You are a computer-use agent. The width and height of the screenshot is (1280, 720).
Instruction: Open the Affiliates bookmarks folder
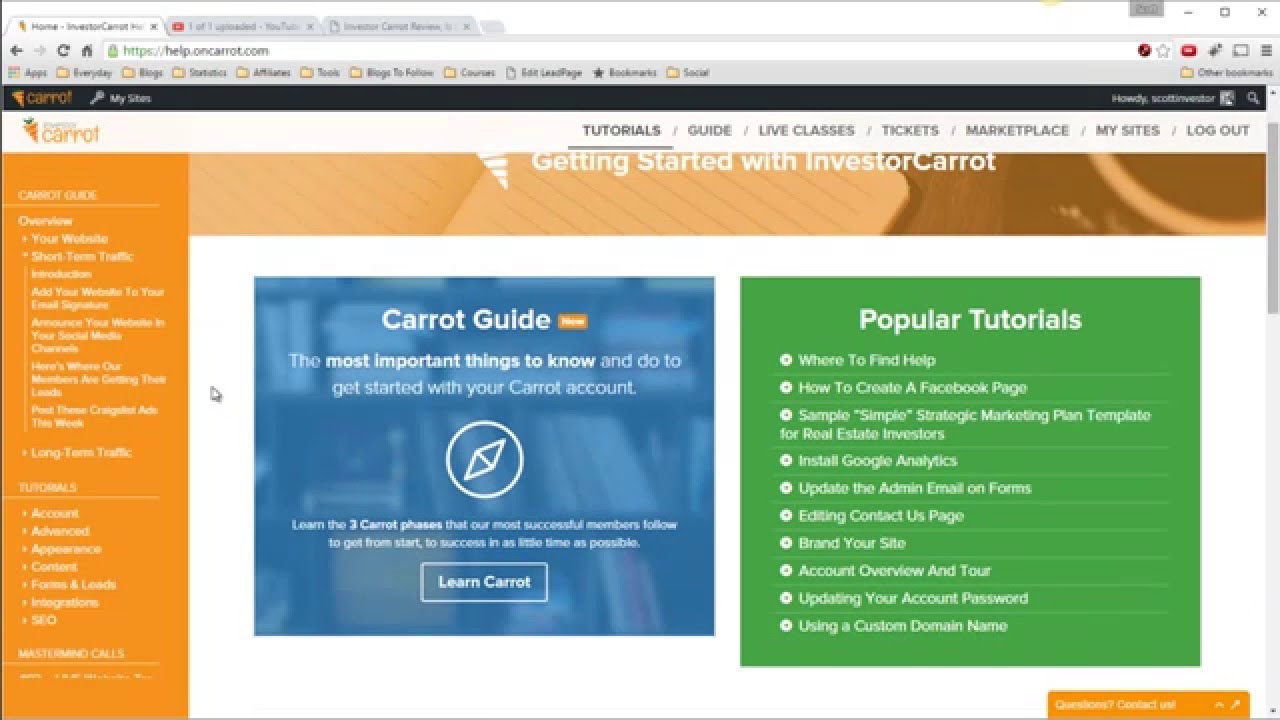pos(263,73)
